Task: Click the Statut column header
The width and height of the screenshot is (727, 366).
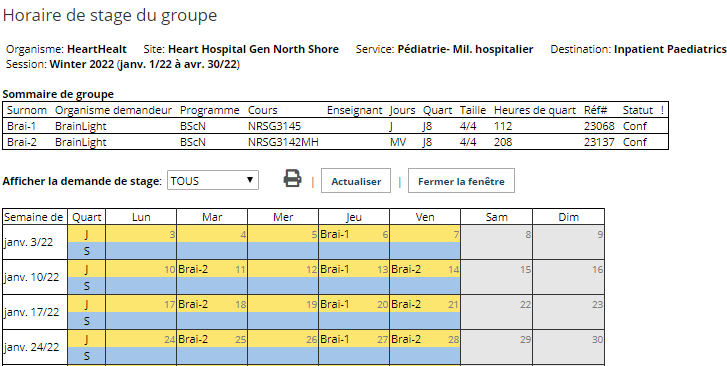Action: 638,110
